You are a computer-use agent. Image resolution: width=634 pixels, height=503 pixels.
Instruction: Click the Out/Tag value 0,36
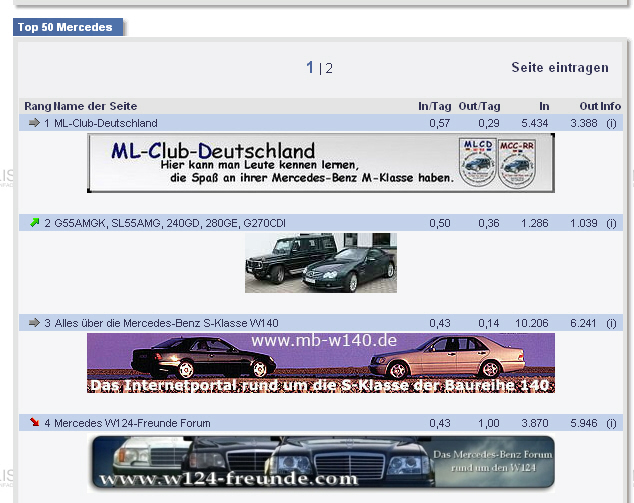tap(489, 223)
